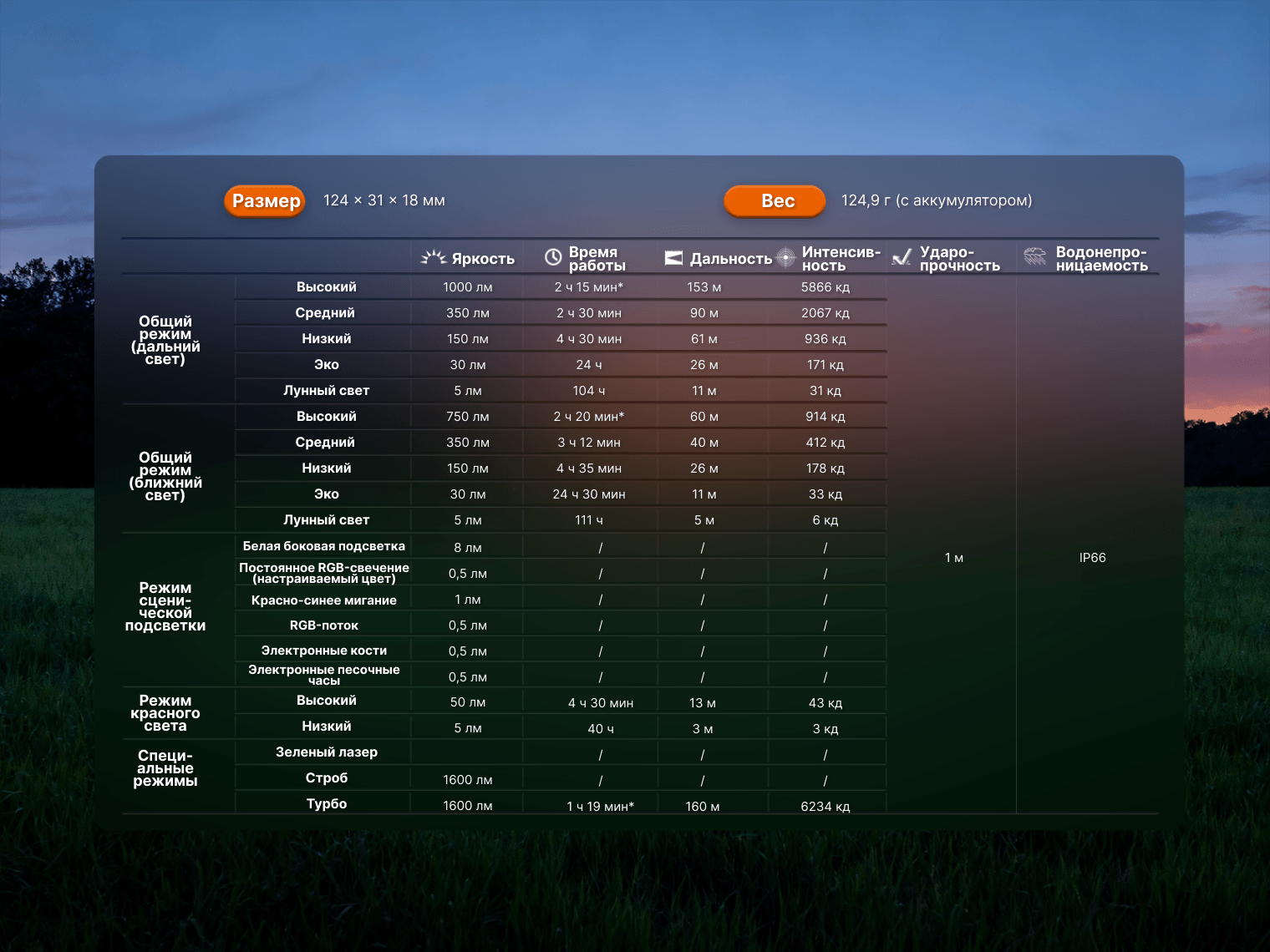This screenshot has height=952, width=1270.
Task: Click the runtime clock icon
Action: click(x=553, y=257)
